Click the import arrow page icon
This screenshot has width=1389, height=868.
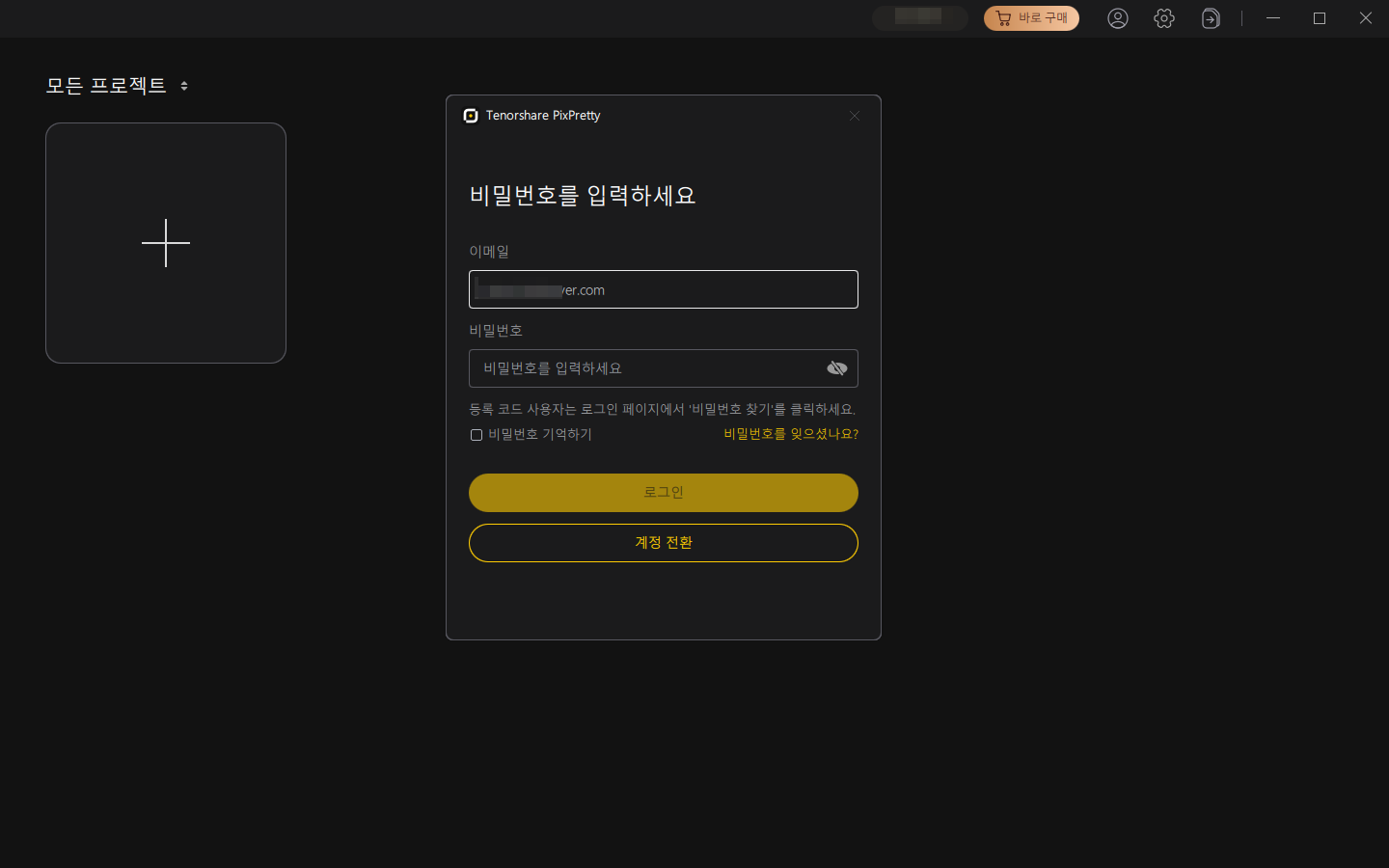point(1211,18)
